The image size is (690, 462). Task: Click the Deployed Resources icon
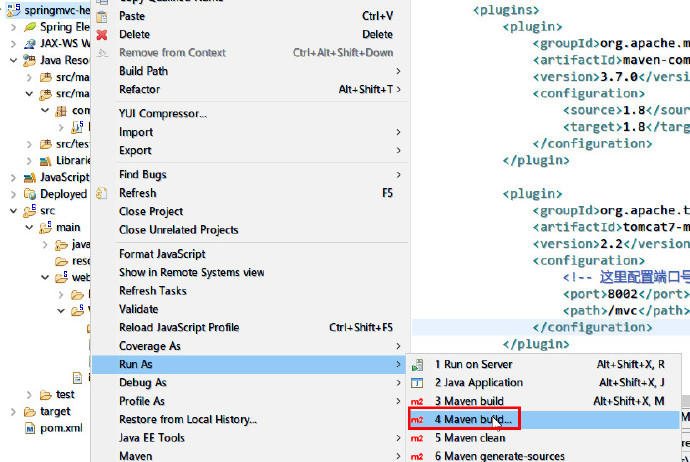click(x=30, y=194)
